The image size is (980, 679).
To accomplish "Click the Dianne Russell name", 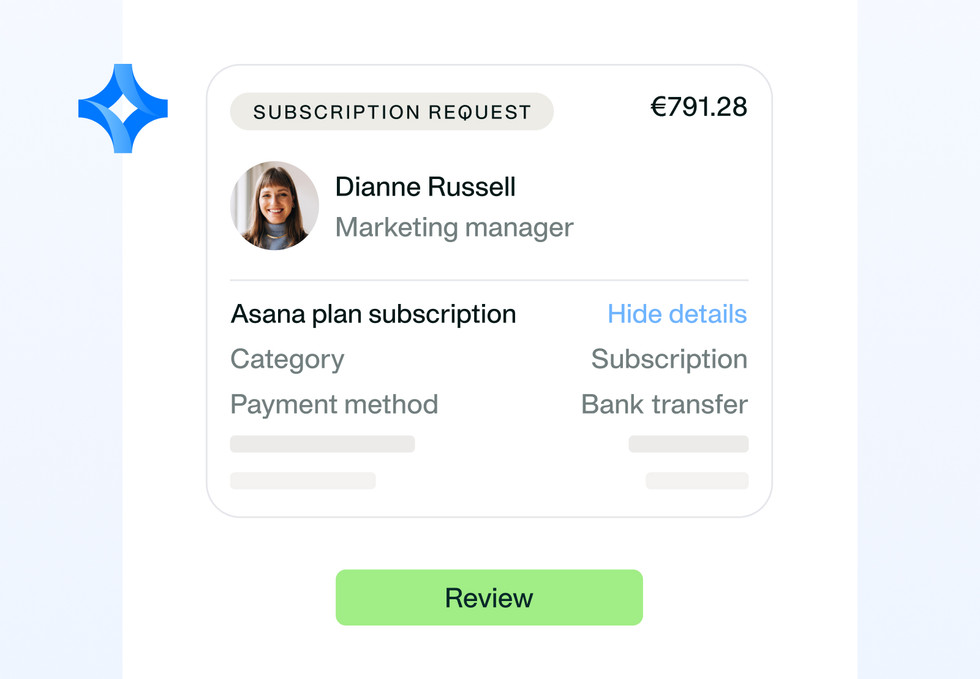I will pyautogui.click(x=425, y=187).
